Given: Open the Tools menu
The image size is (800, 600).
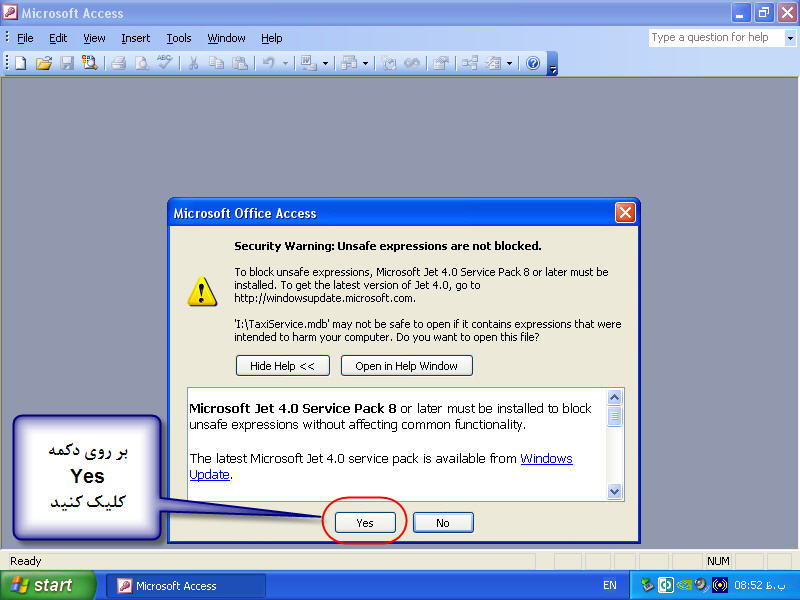Looking at the screenshot, I should (179, 38).
